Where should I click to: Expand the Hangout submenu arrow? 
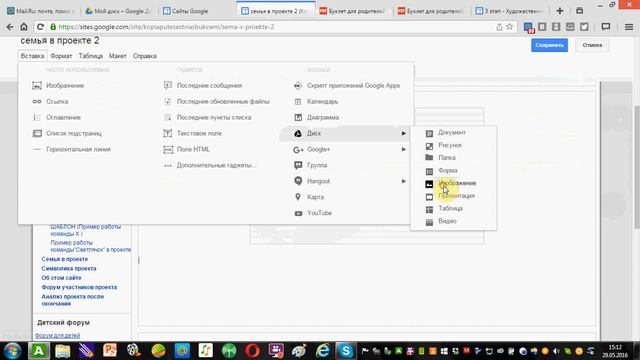coord(403,181)
